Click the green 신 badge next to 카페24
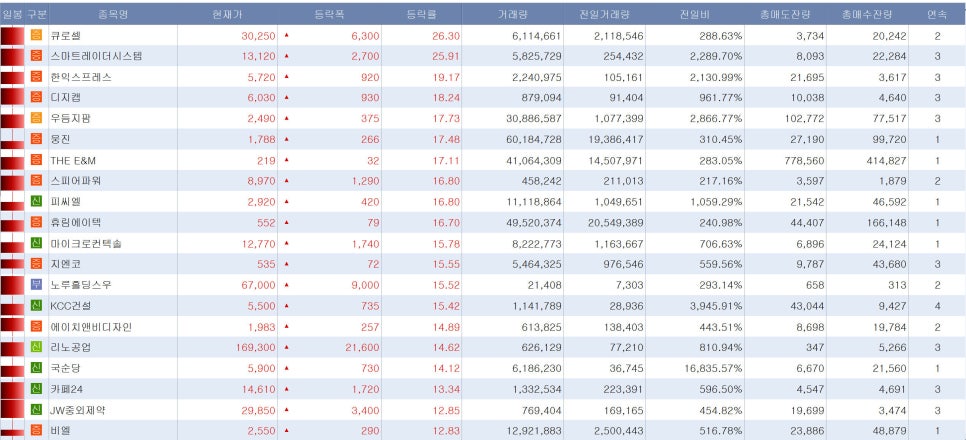966x440 pixels. [36, 389]
